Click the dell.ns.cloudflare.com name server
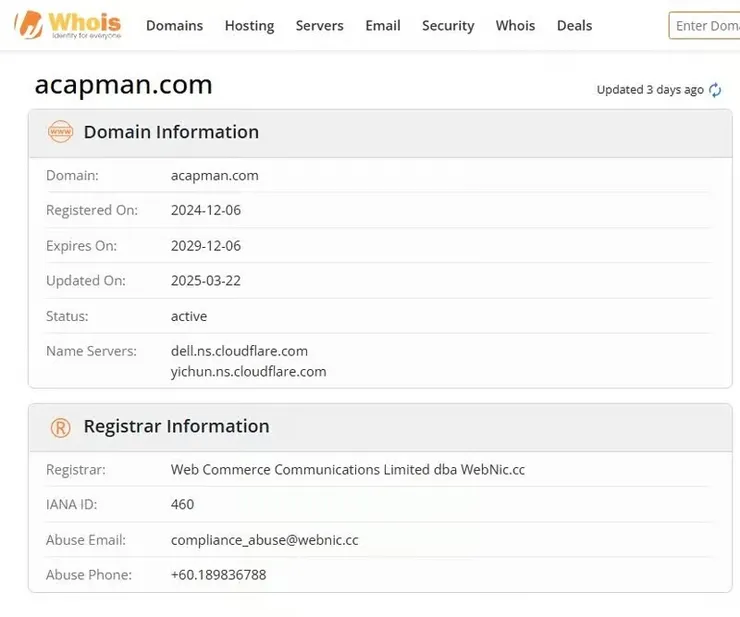This screenshot has width=740, height=617. (239, 351)
